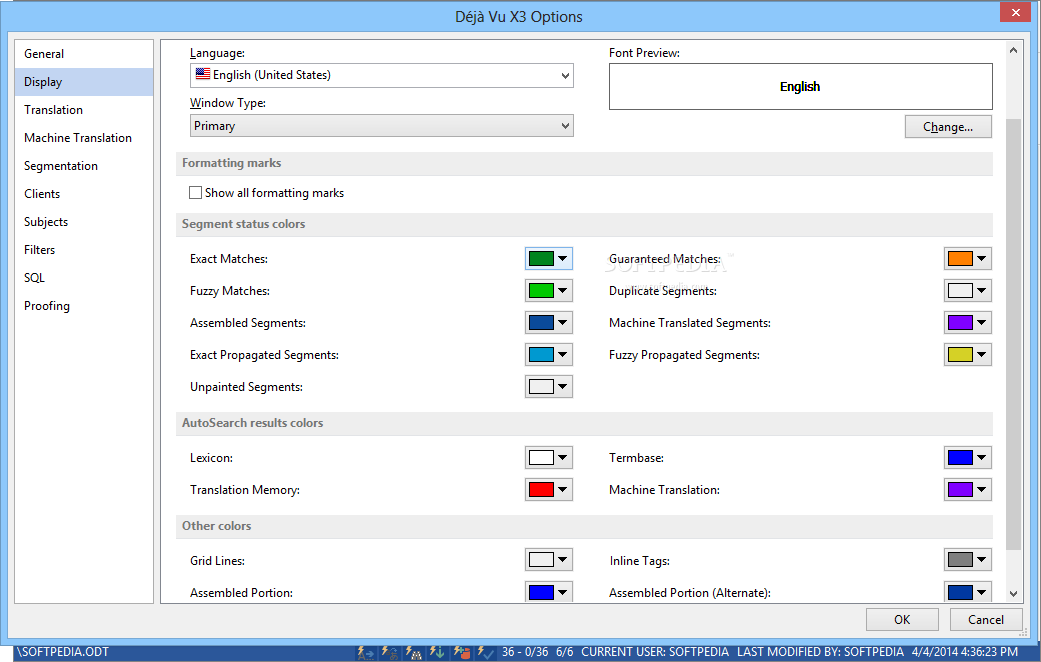This screenshot has height=662, width=1041.
Task: Open the Duplicate Segments color picker
Action: click(967, 290)
